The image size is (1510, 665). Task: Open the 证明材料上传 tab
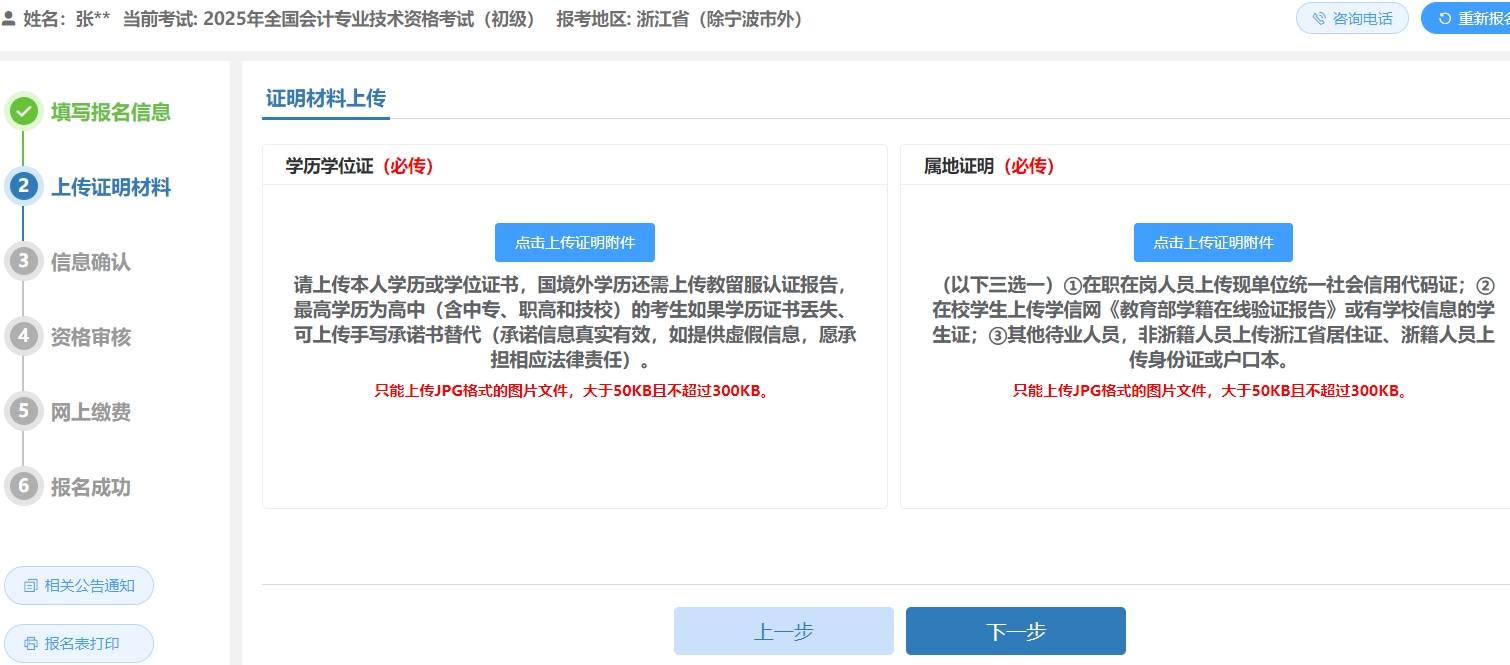pos(325,99)
